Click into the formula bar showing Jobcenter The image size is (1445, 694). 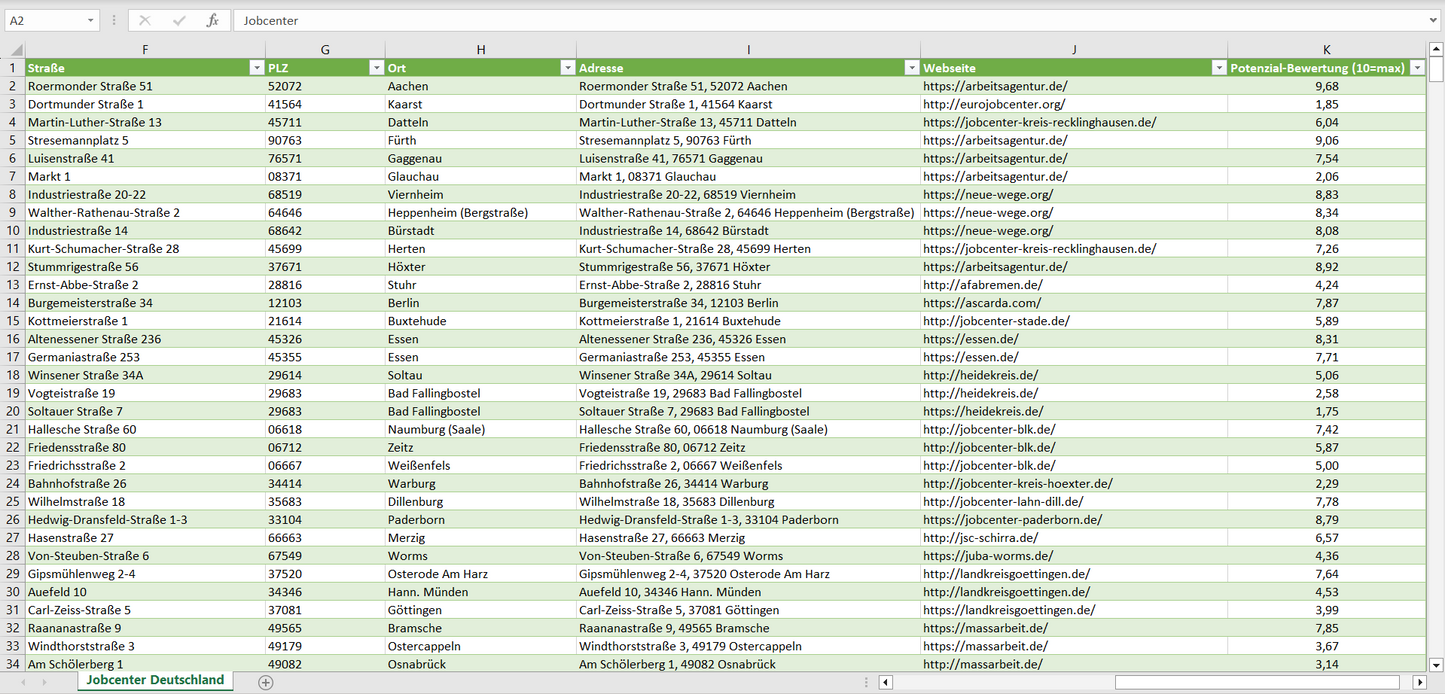click(800, 20)
